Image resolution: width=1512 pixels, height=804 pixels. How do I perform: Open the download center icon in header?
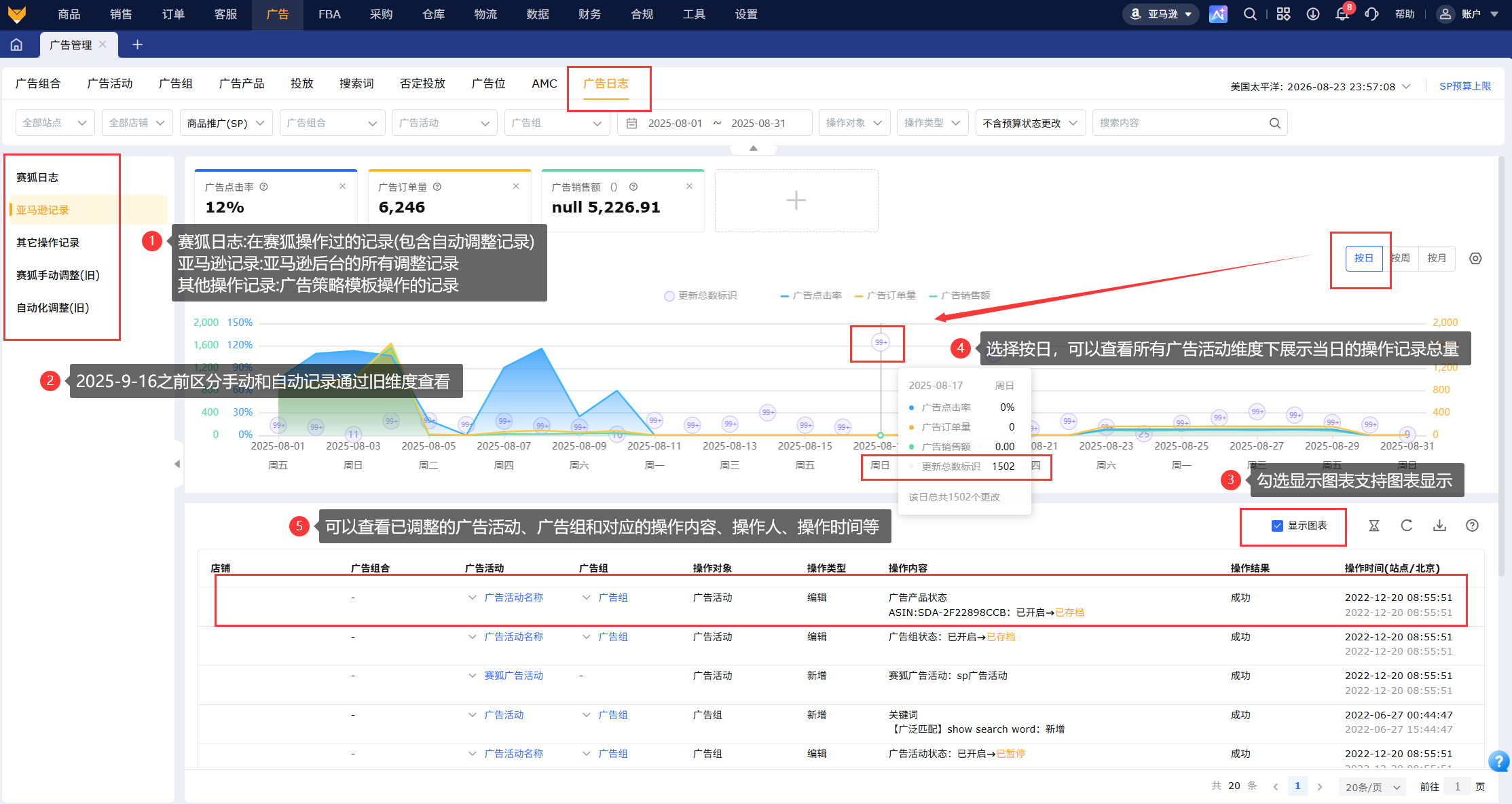pos(1313,14)
